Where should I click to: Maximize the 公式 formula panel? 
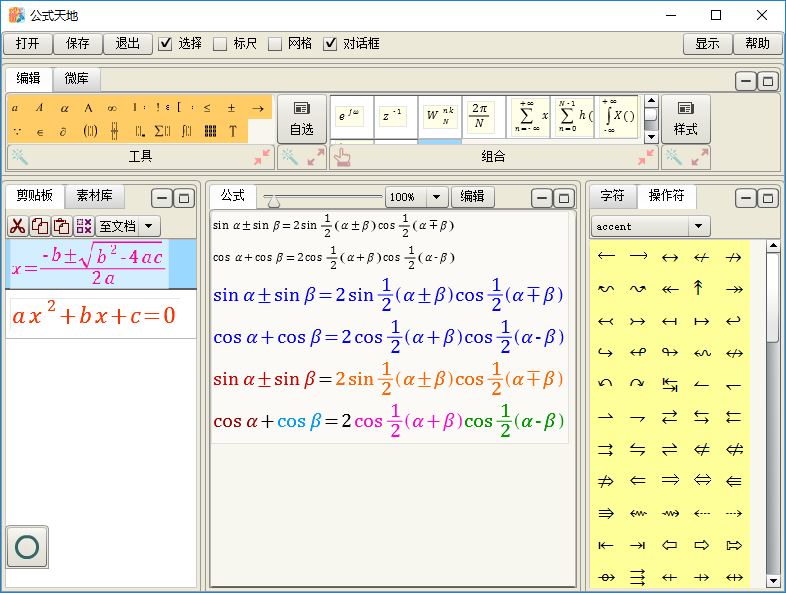tap(564, 199)
